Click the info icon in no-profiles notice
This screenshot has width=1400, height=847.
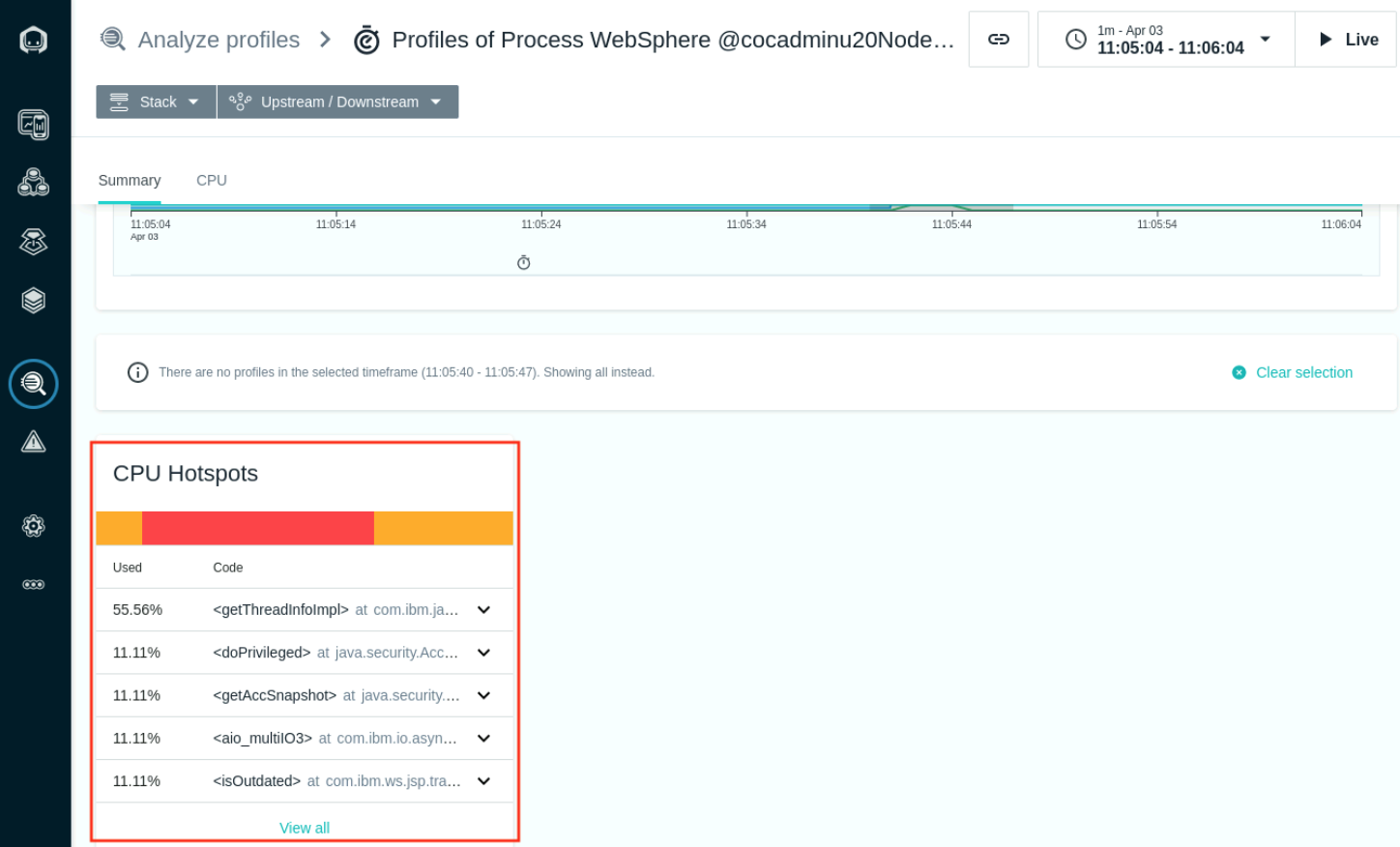click(138, 372)
